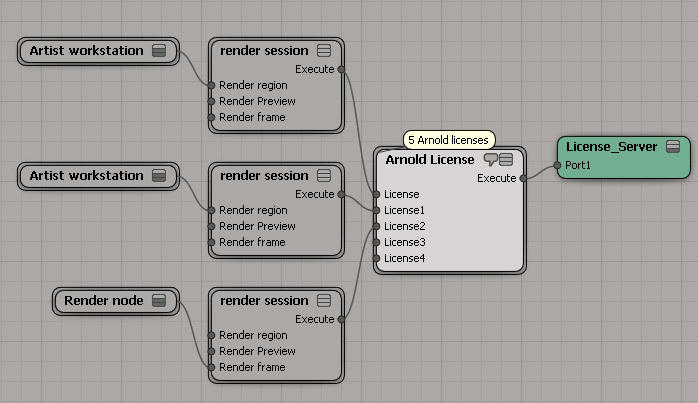
Task: Toggle the middle Artist workstation node icon
Action: [159, 176]
